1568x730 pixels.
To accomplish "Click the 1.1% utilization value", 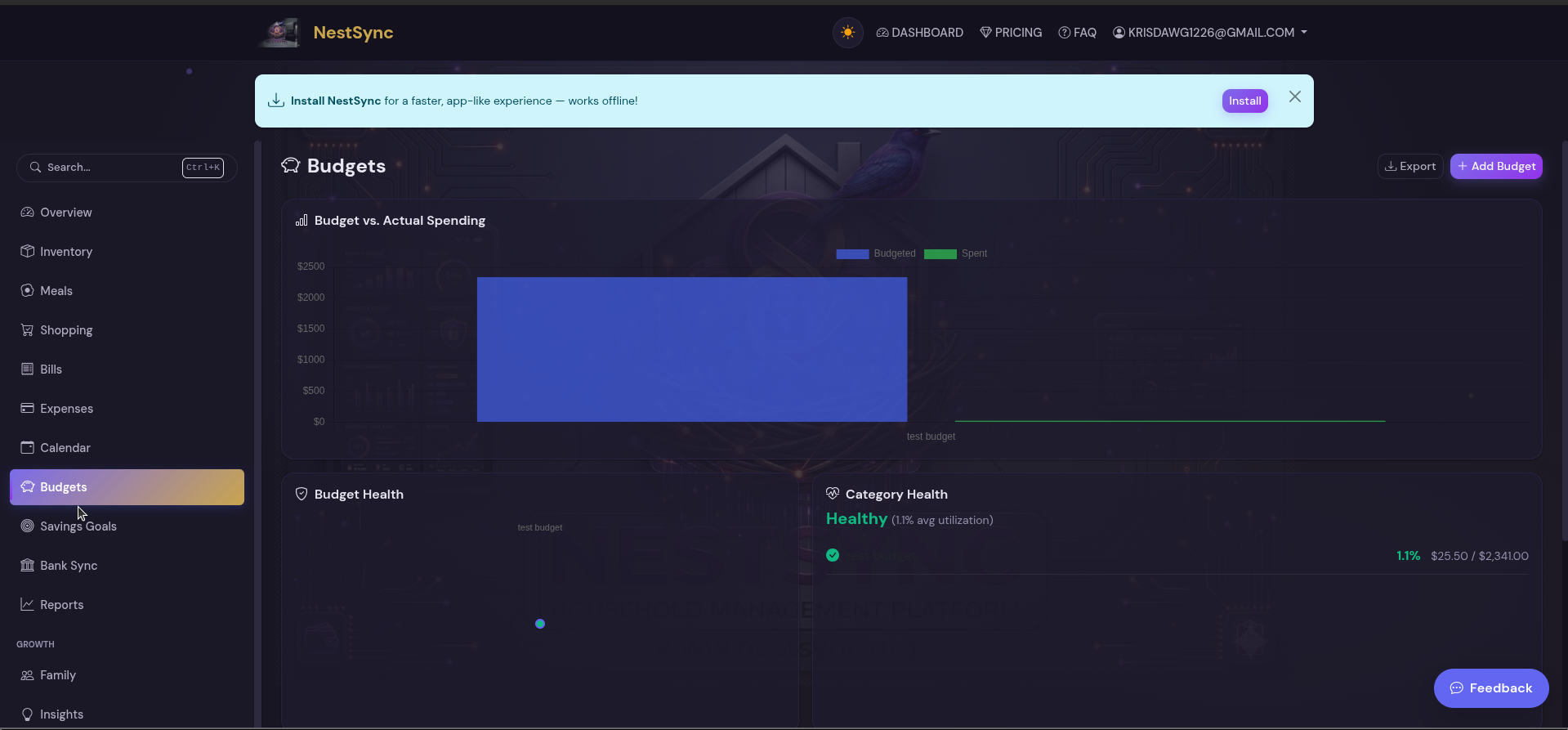I will 1408,556.
